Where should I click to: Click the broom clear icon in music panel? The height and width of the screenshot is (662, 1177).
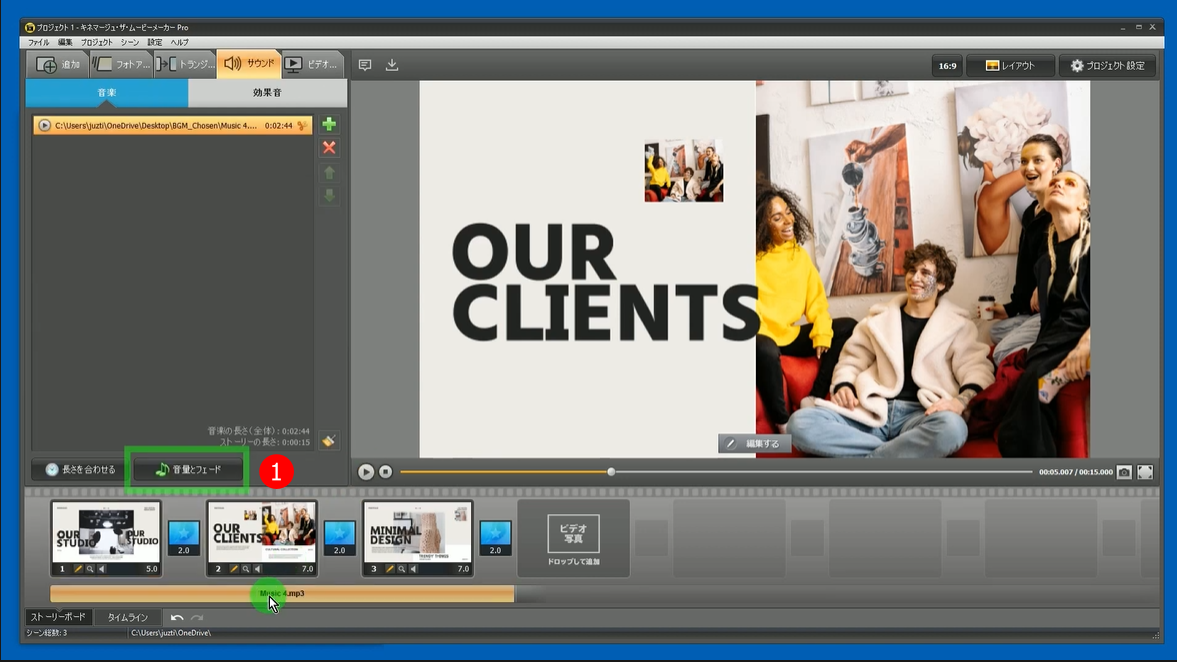[x=328, y=441]
